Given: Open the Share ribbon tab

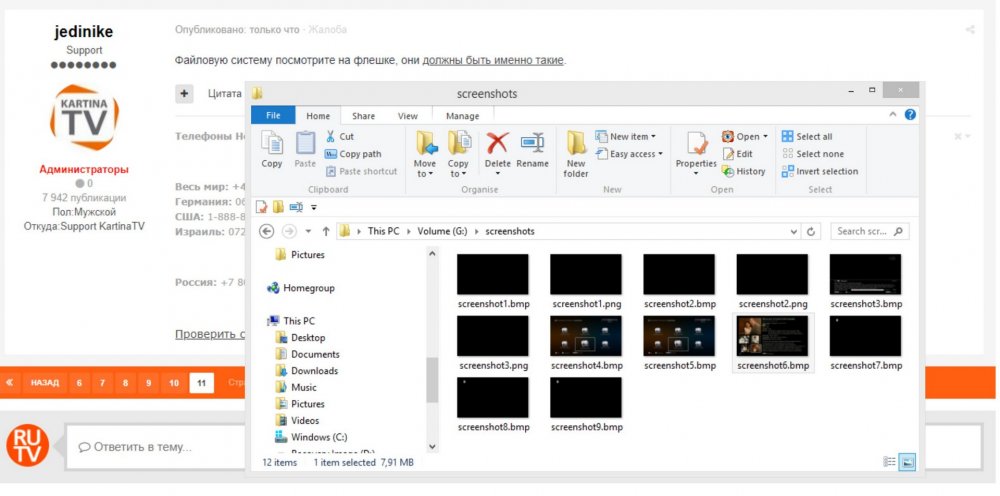Looking at the screenshot, I should [x=363, y=116].
